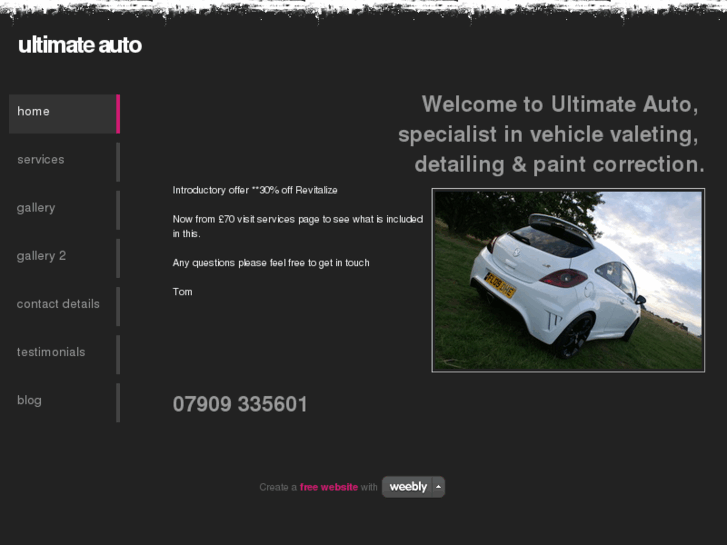Click 'Any questions please feel free' text
The width and height of the screenshot is (727, 545).
pos(271,263)
